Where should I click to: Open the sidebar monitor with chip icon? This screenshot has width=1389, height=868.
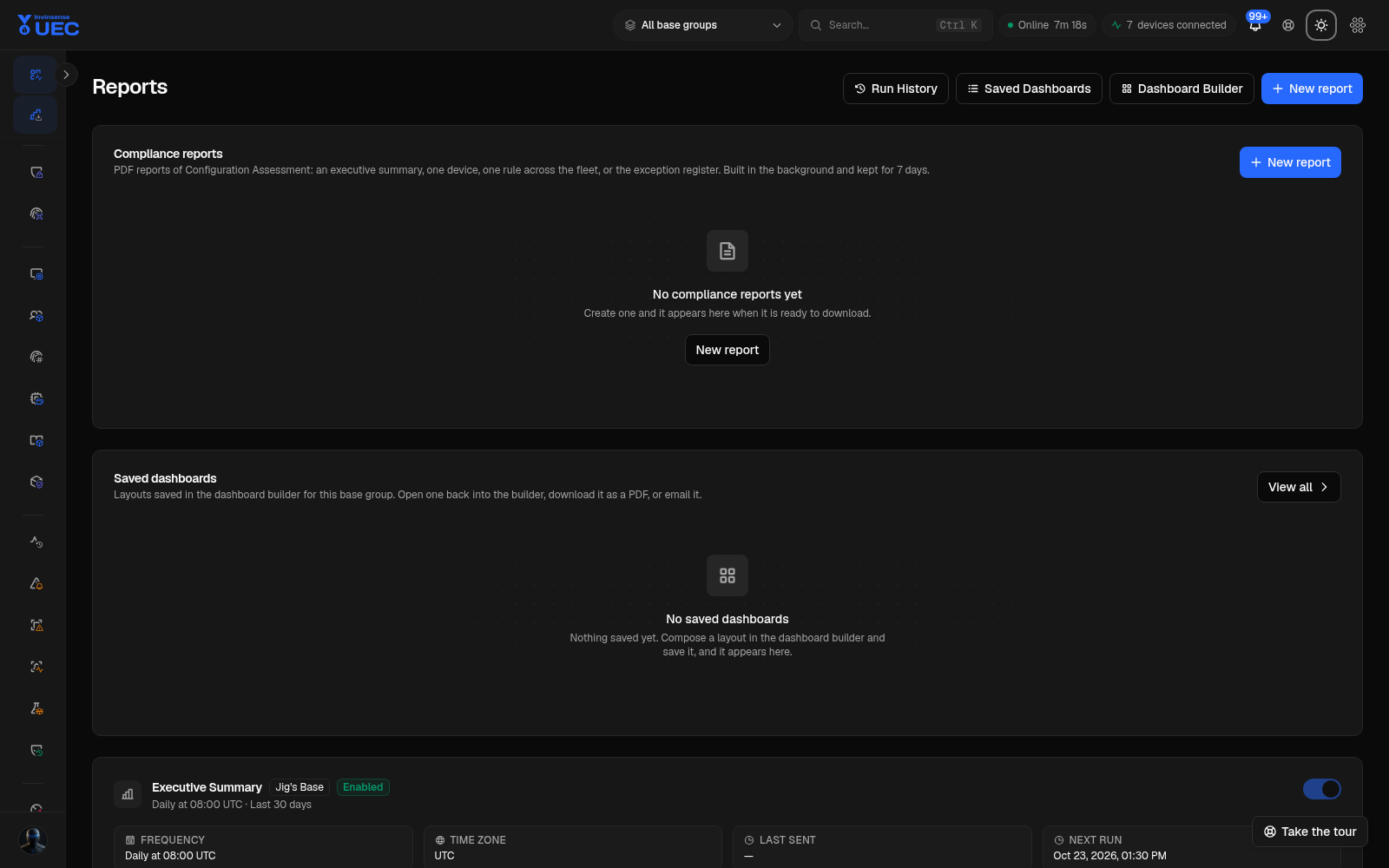tap(36, 274)
